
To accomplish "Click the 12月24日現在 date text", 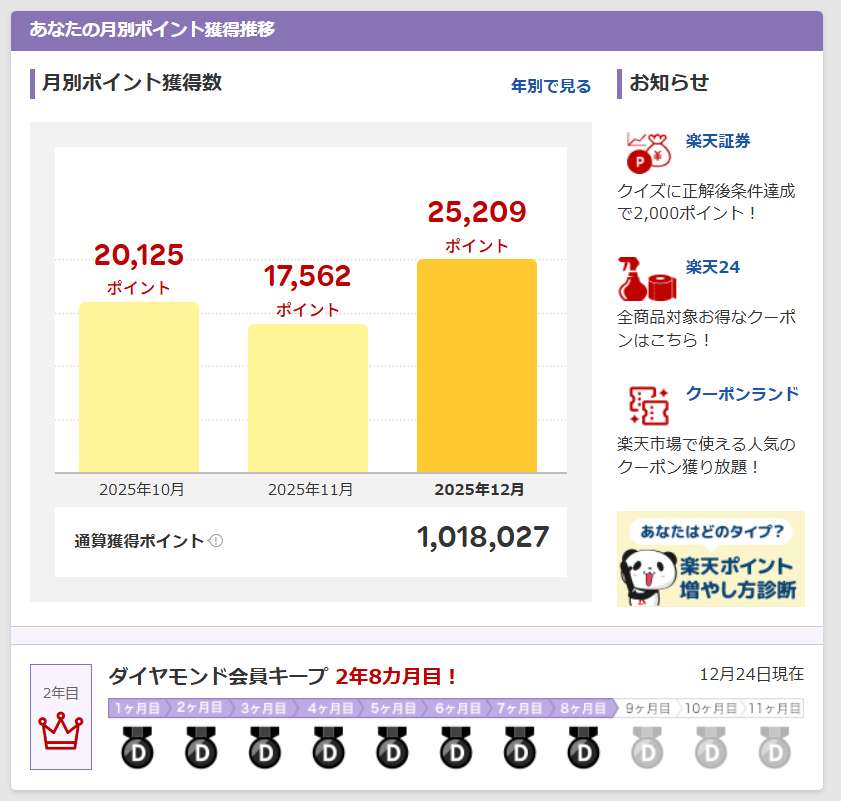I will pos(751,674).
